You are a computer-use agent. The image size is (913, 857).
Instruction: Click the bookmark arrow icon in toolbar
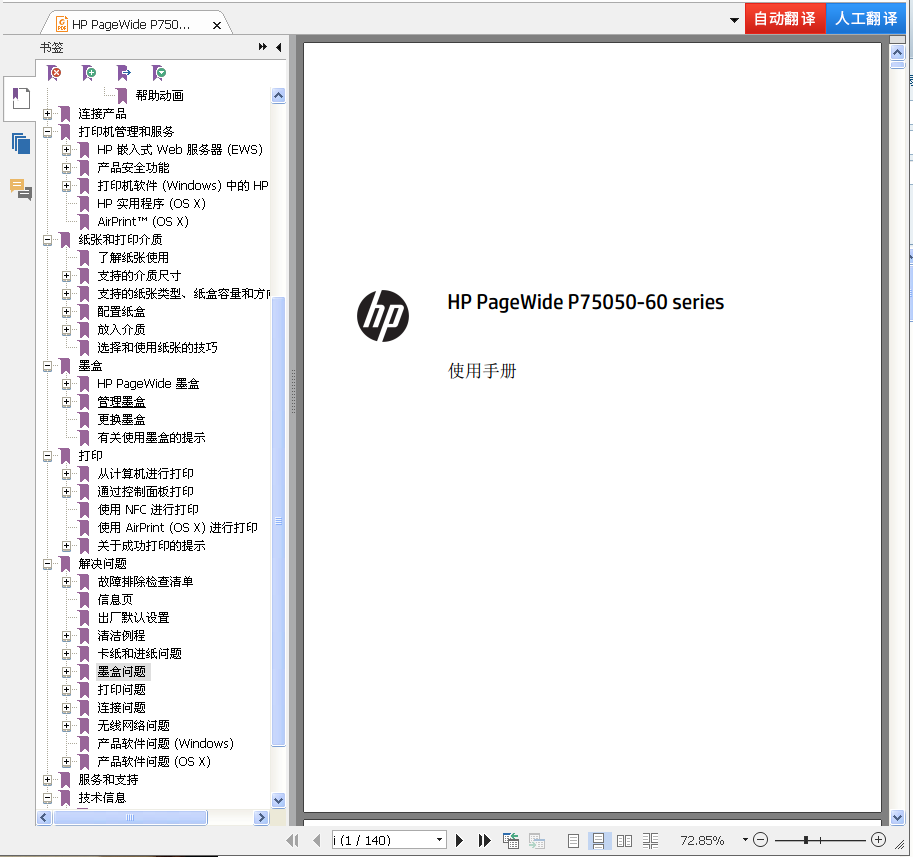pos(124,72)
